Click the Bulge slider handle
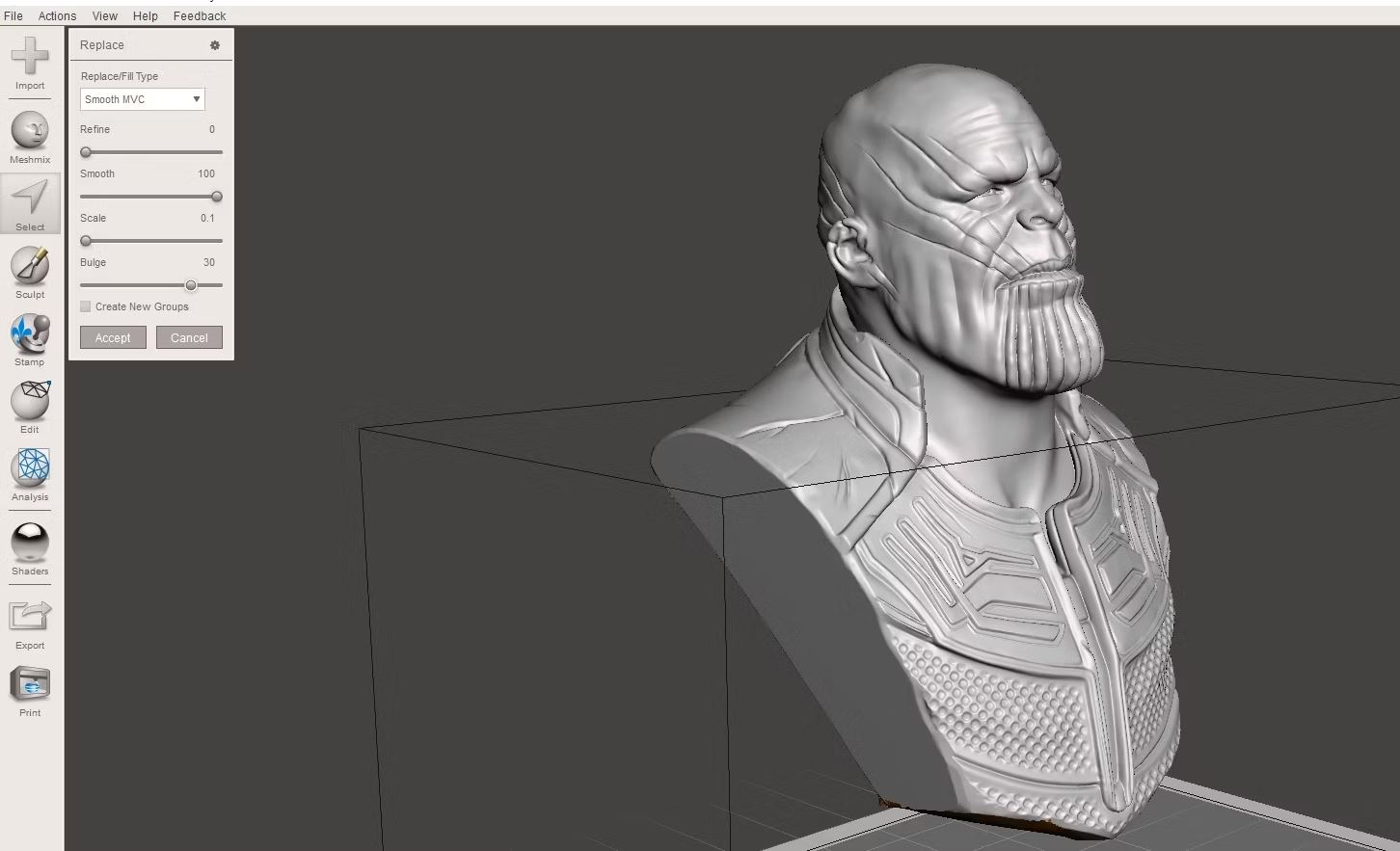Viewport: 1400px width, 851px height. (x=191, y=285)
